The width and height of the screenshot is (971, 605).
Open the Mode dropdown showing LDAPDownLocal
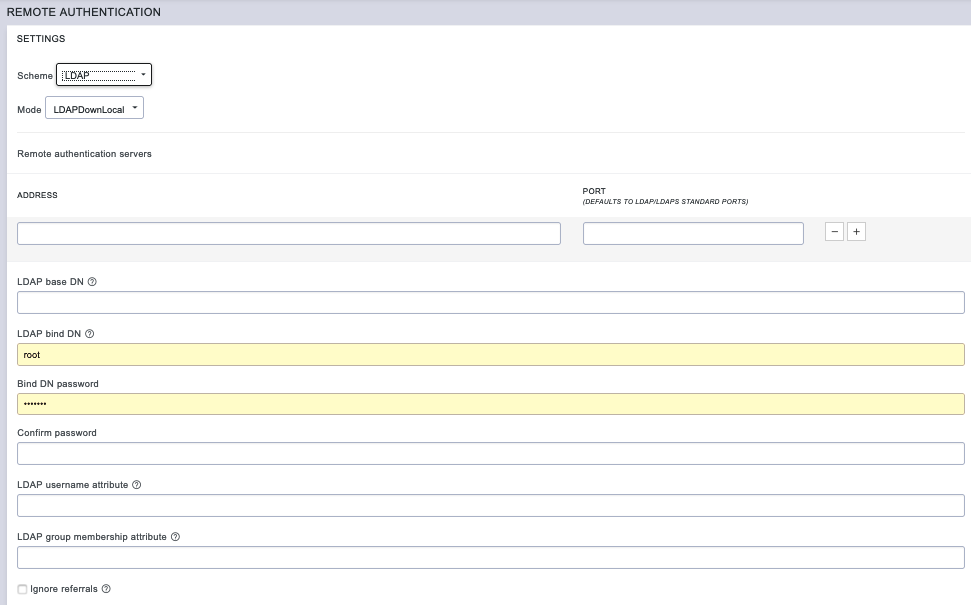[95, 107]
